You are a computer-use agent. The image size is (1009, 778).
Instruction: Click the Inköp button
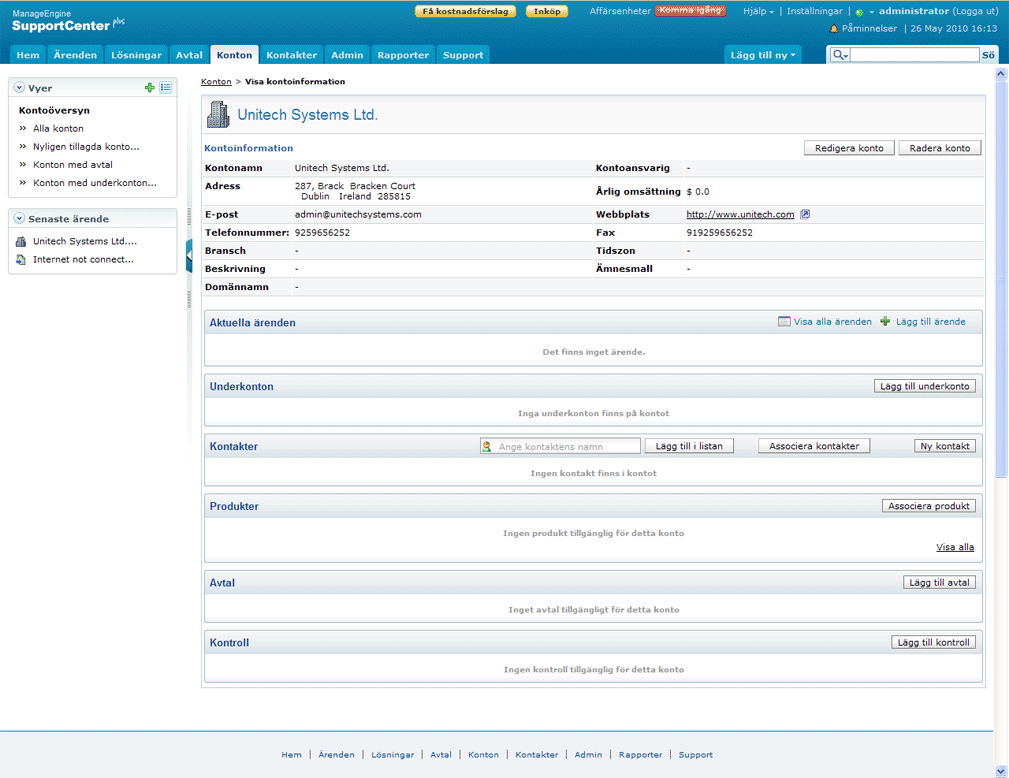547,11
